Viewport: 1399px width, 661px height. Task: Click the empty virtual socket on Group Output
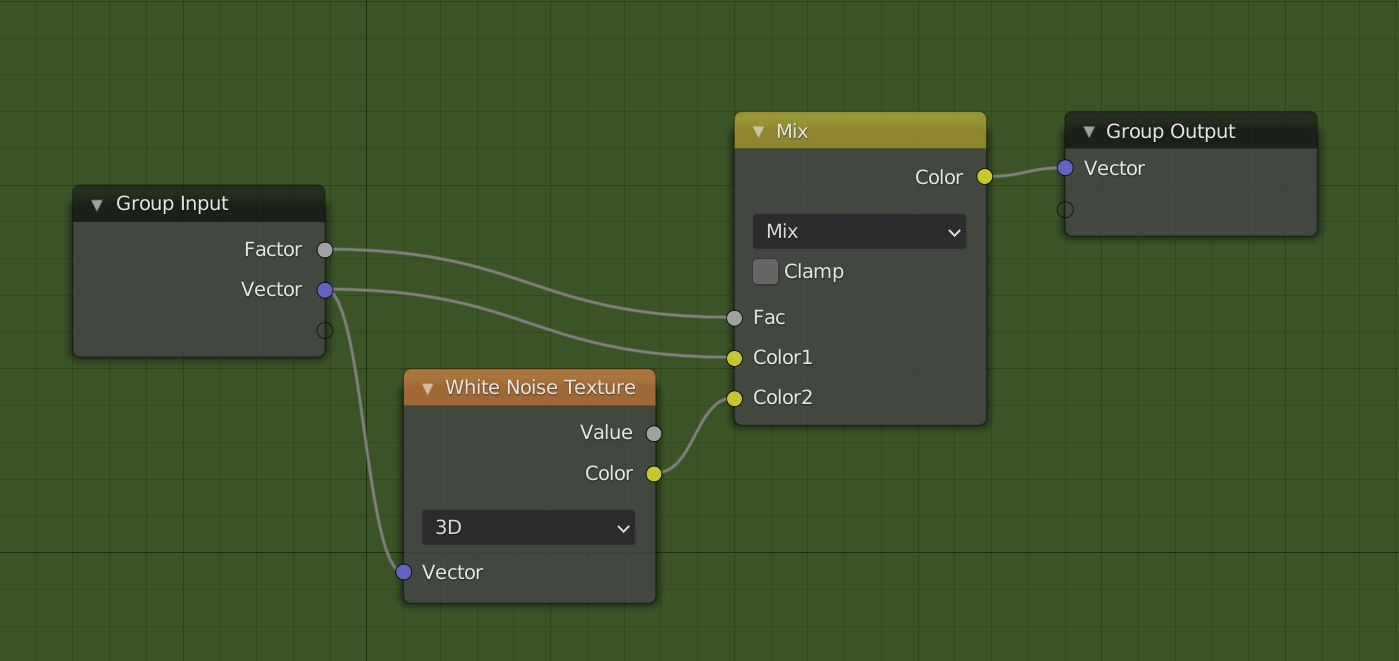coord(1065,209)
